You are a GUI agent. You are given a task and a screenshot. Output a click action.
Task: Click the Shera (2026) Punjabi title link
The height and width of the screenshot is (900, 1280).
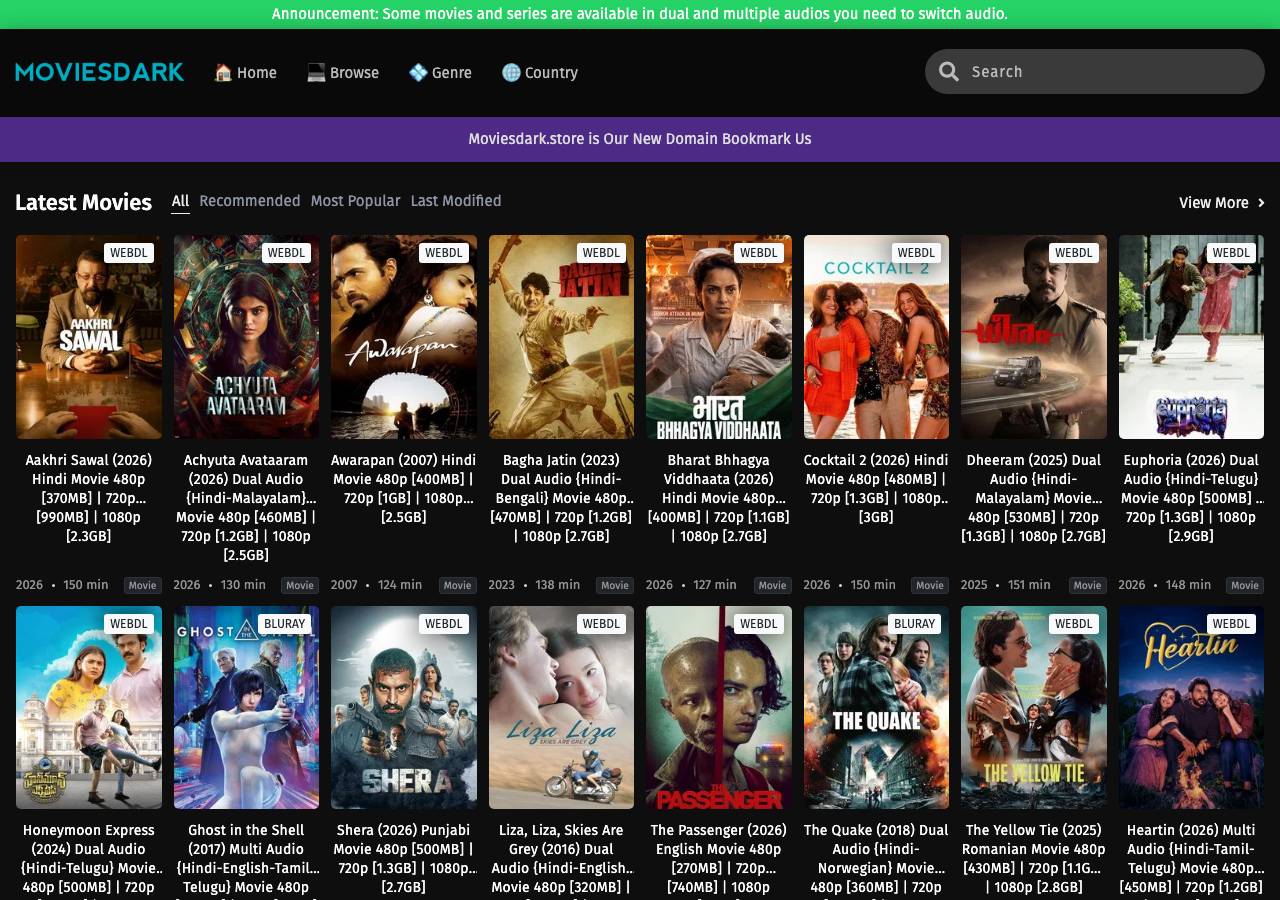click(x=404, y=858)
